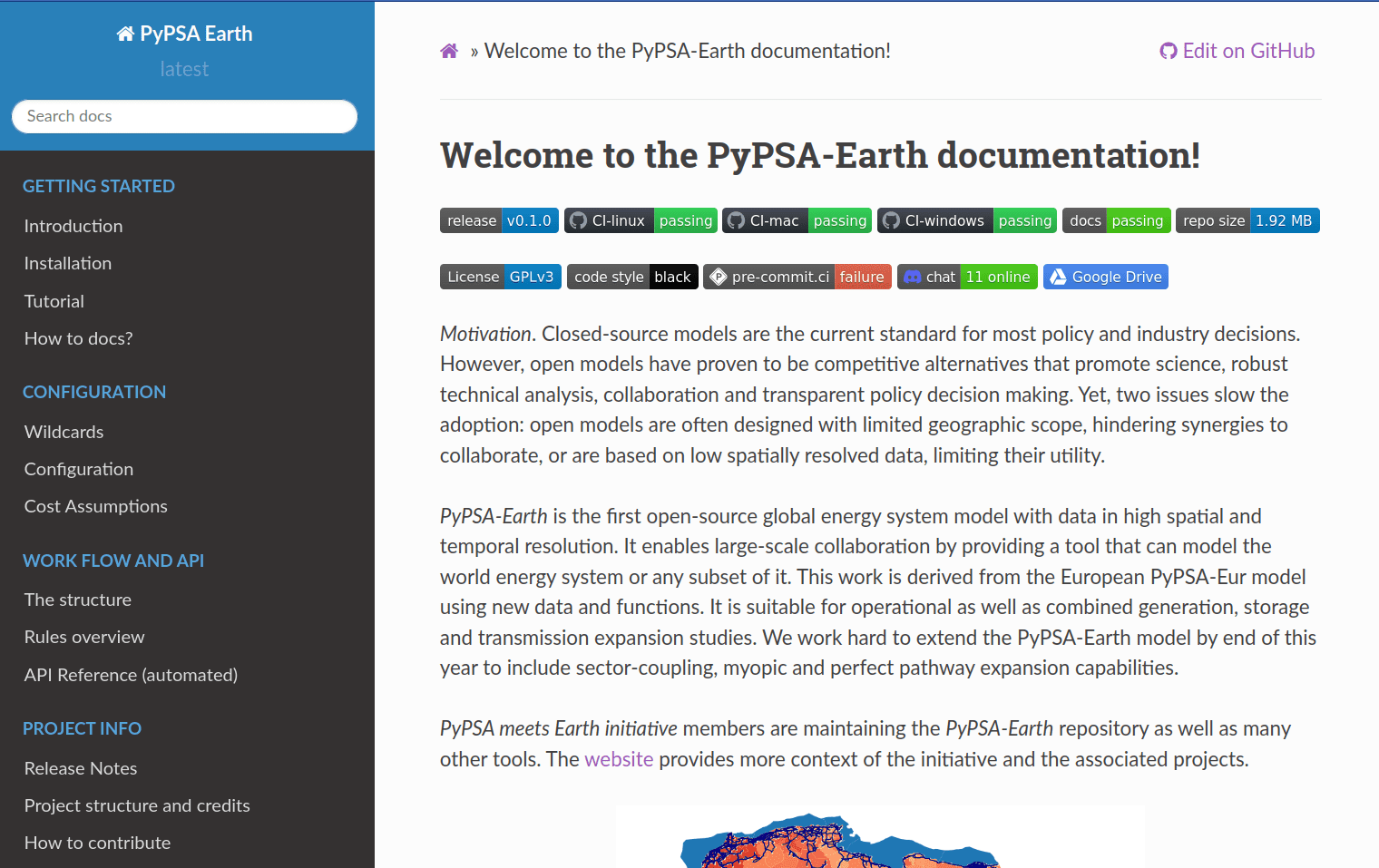Focus the Search docs field
Screen dimensions: 1379x868
coord(185,116)
